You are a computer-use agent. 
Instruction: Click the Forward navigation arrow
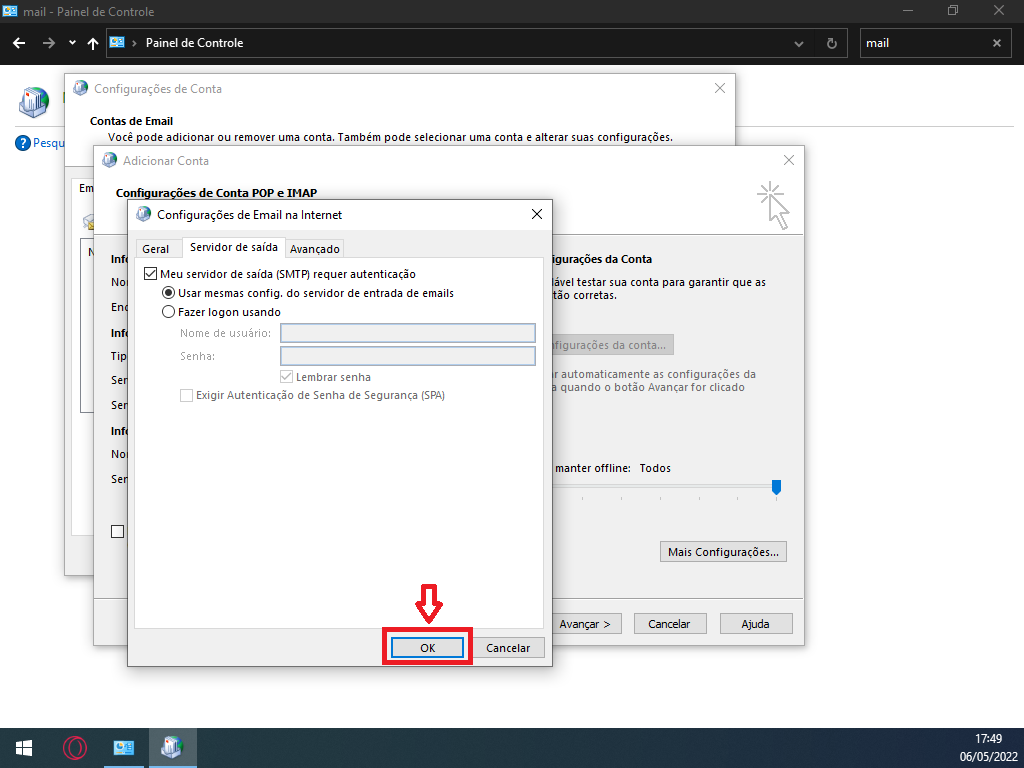(49, 43)
